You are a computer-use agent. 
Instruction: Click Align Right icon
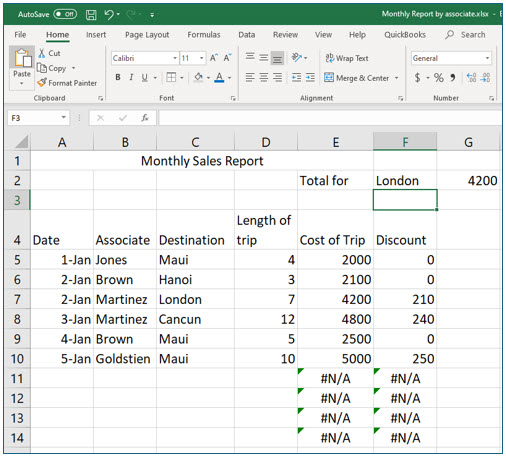coord(277,78)
